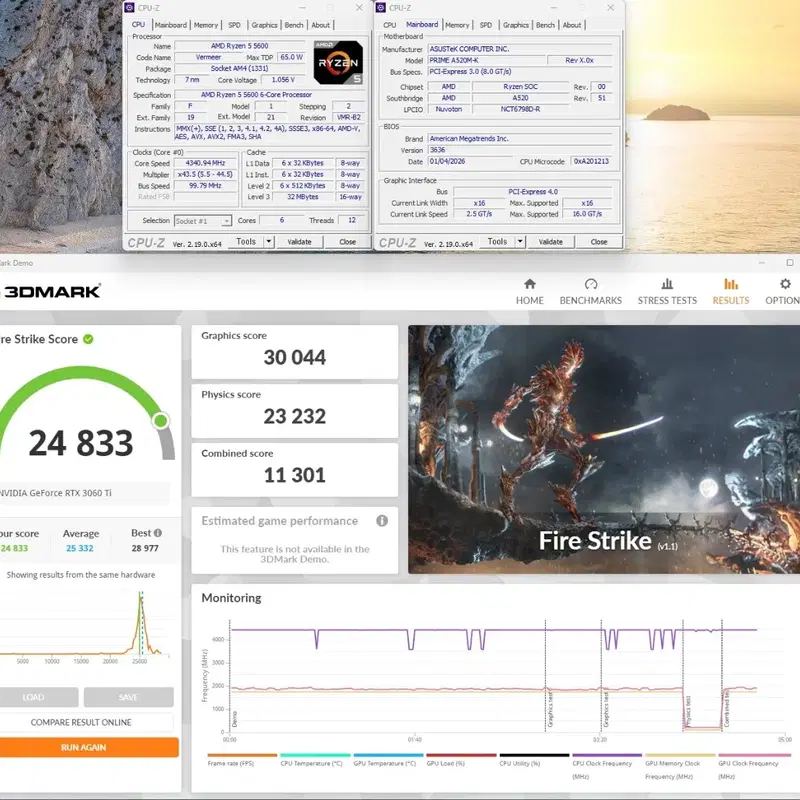Open About tab in left CPU-Z window

pyautogui.click(x=320, y=25)
